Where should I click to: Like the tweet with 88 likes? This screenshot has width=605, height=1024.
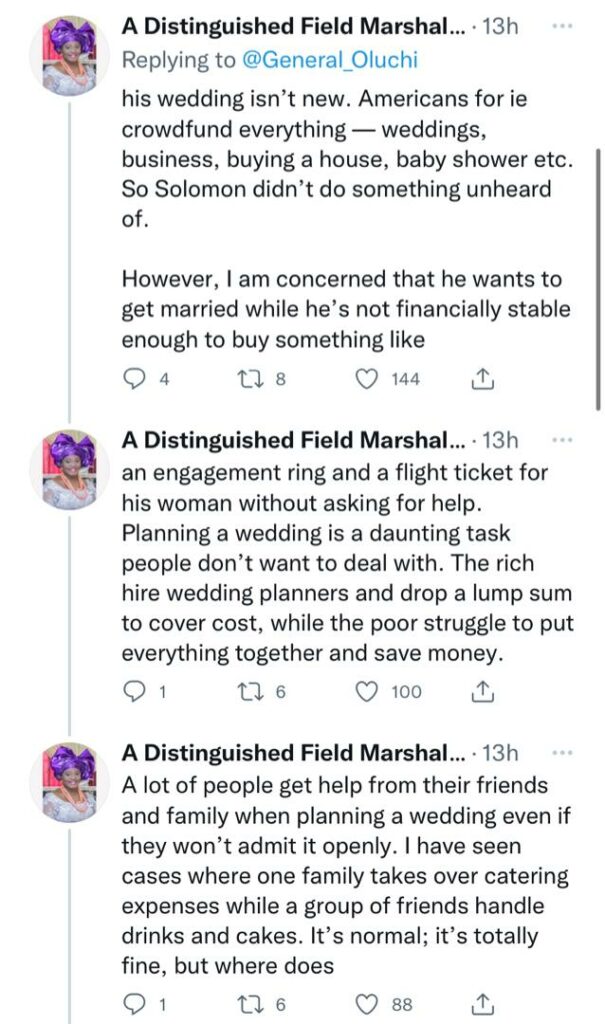[x=369, y=1003]
